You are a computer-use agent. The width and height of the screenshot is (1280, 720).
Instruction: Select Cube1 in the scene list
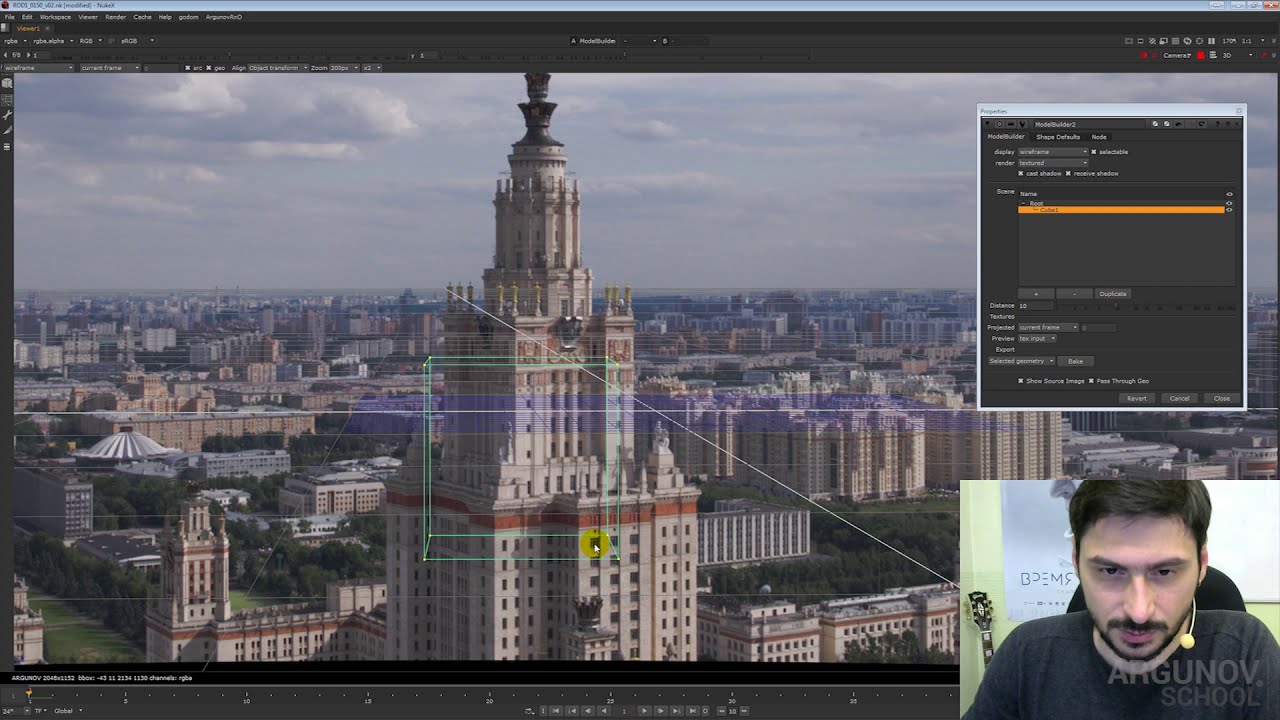click(x=1121, y=210)
